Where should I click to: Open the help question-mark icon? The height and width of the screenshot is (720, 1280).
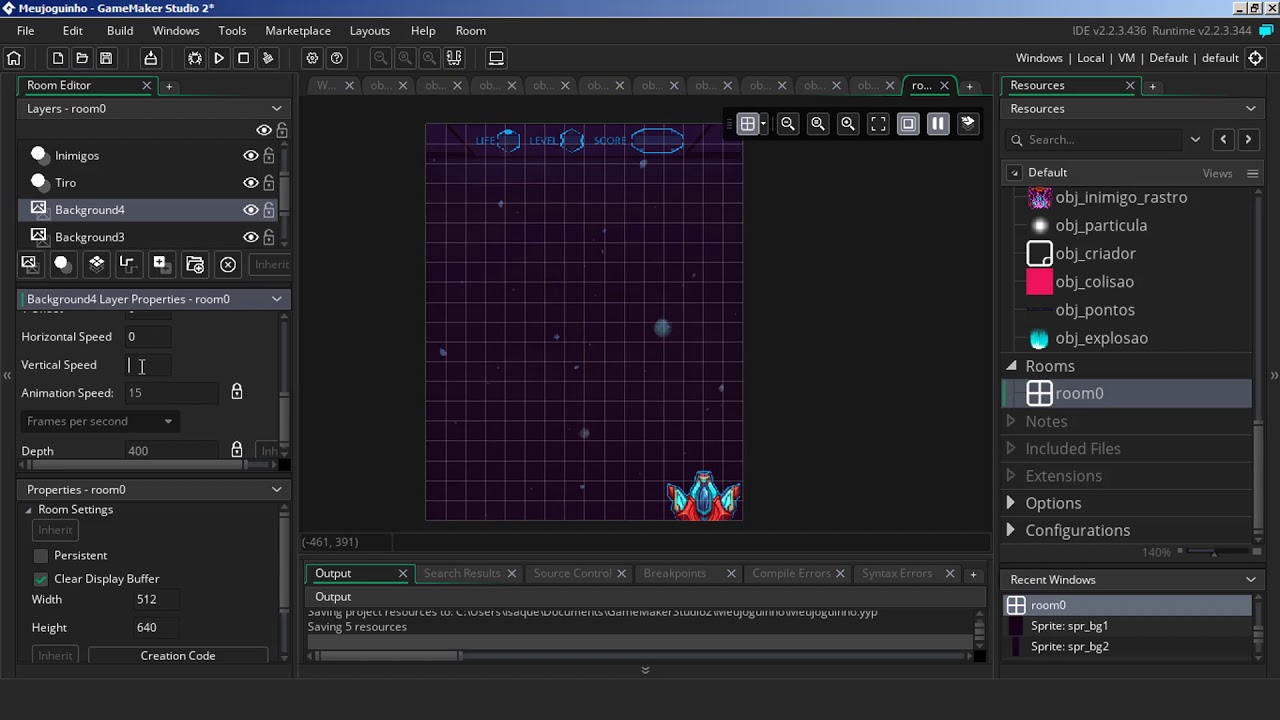[x=337, y=58]
